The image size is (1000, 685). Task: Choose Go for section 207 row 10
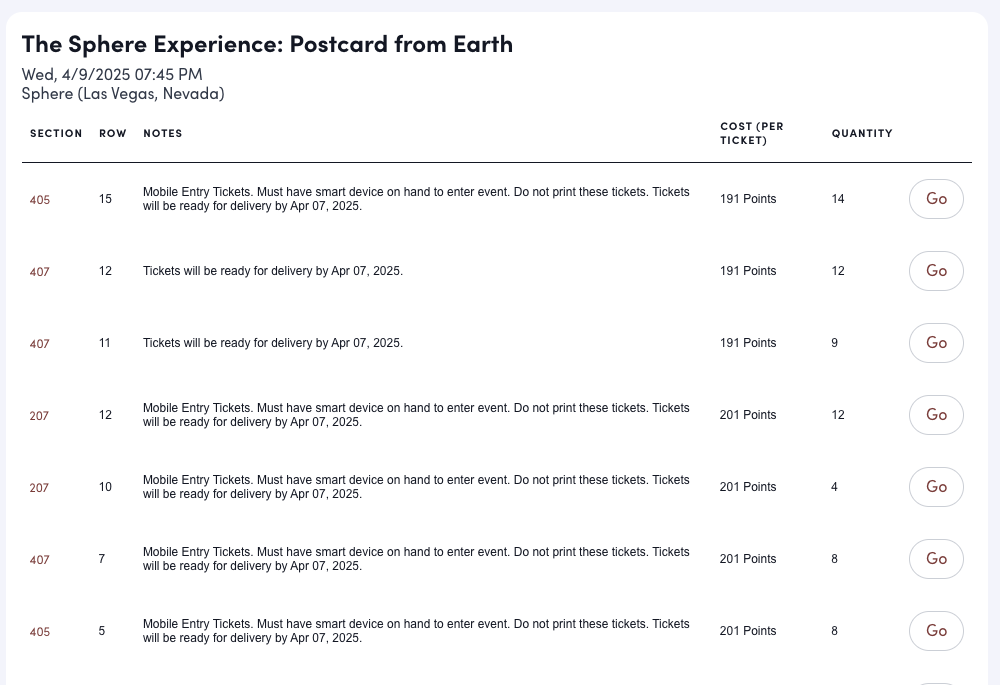pos(936,487)
